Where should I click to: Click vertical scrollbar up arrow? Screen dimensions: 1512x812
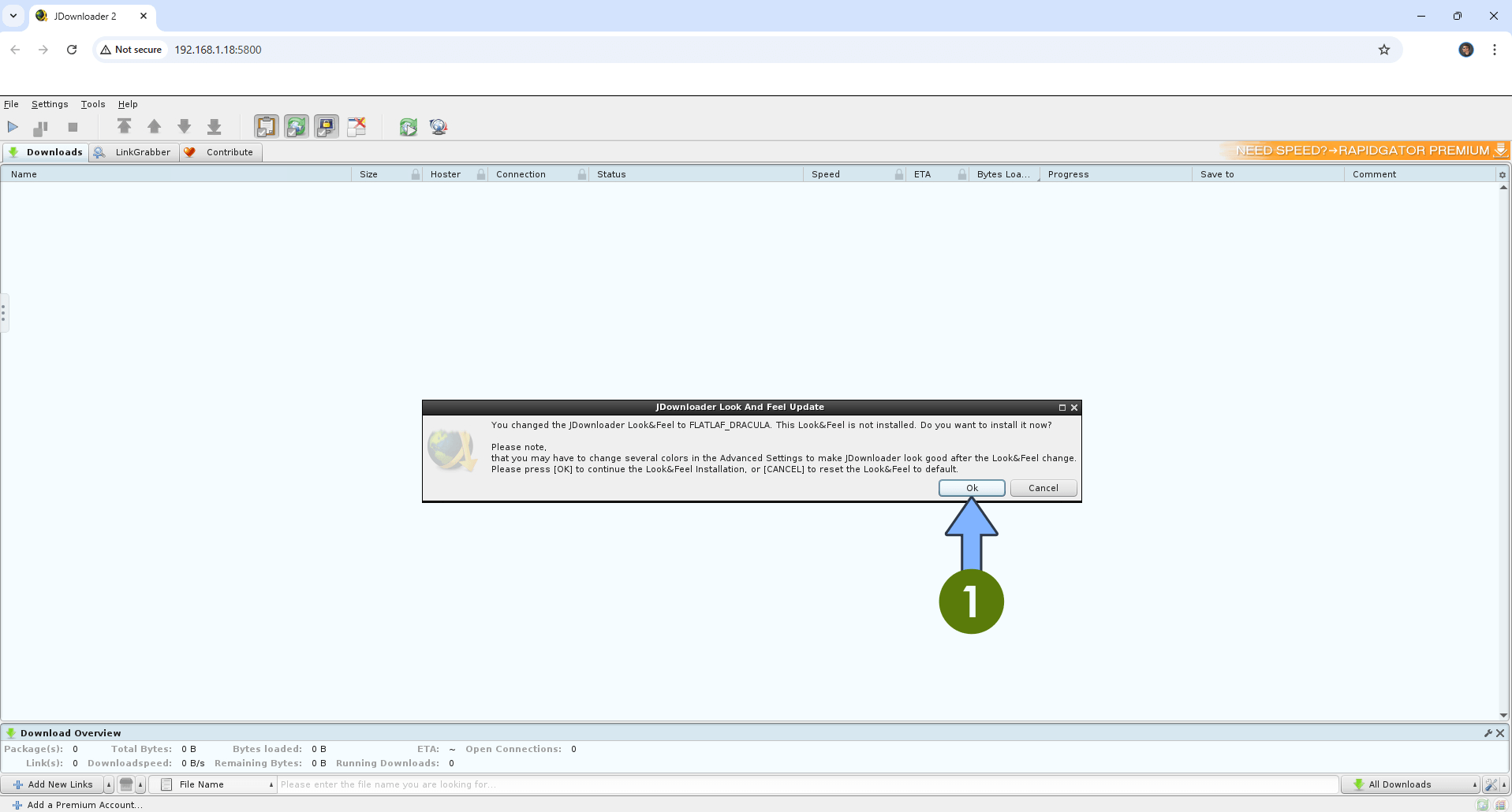(x=1503, y=188)
